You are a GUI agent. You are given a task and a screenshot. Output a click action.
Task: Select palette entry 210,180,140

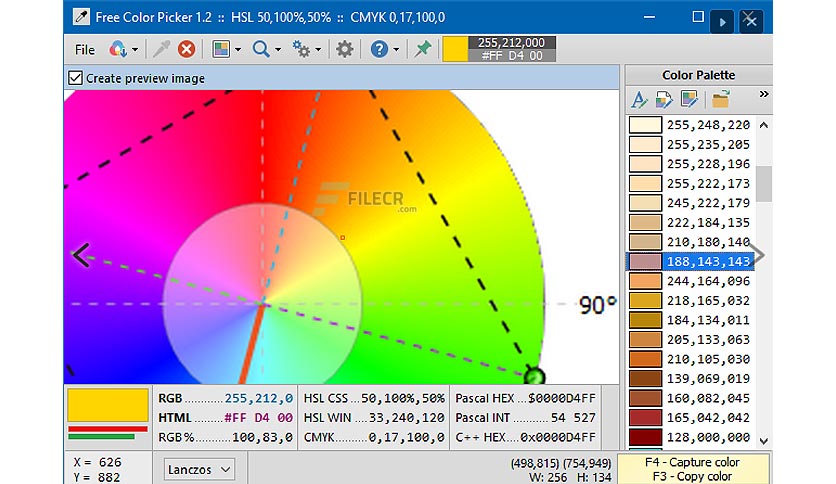click(x=690, y=242)
